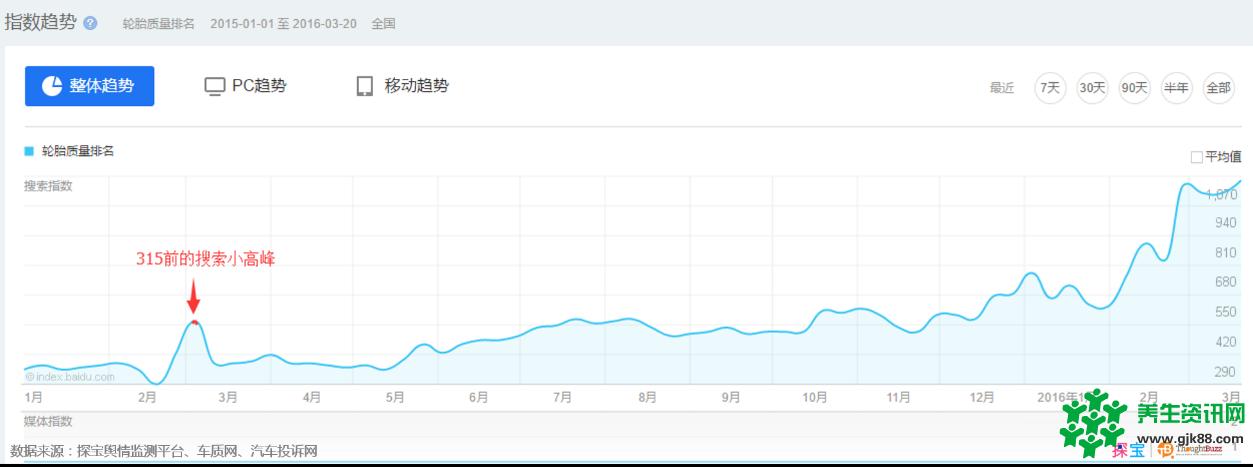
Task: Click the 最近 label
Action: 1002,88
